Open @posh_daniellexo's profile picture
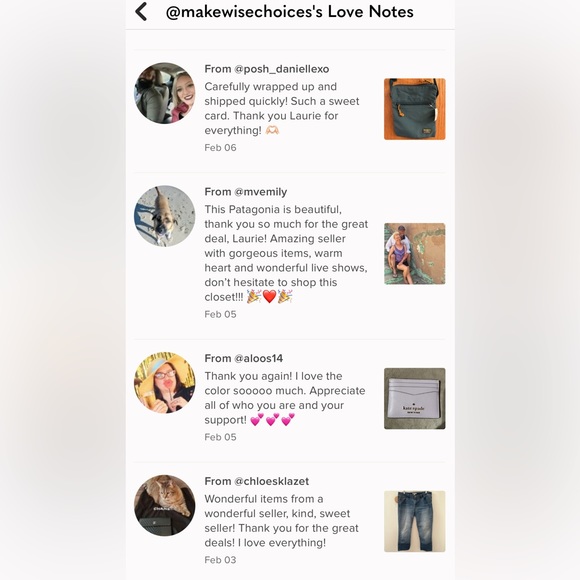 165,93
